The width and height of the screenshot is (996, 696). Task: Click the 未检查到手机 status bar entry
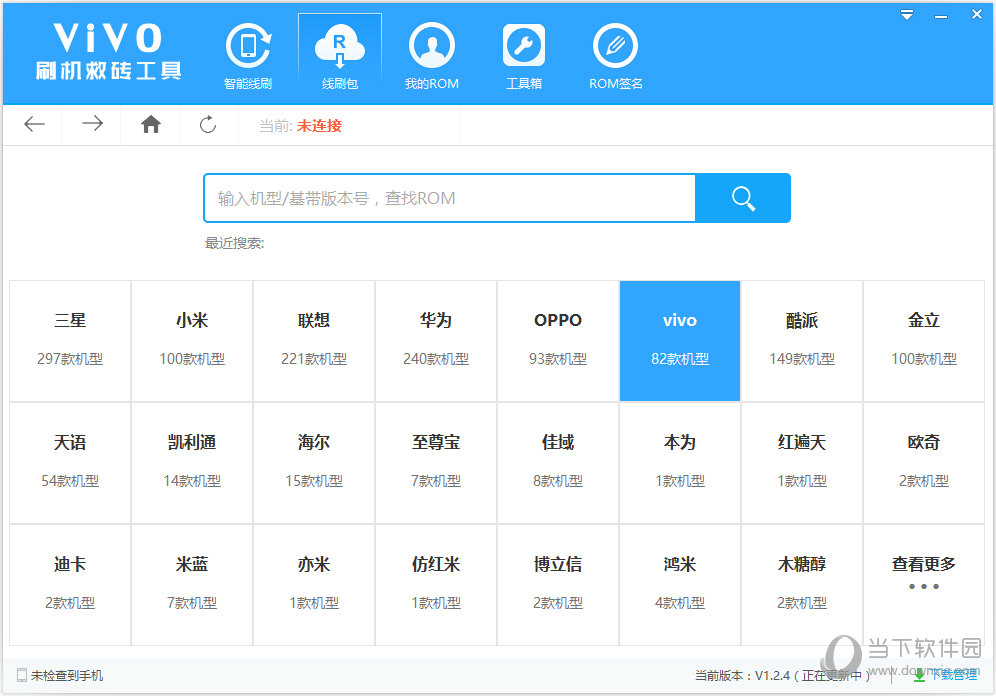pos(60,676)
